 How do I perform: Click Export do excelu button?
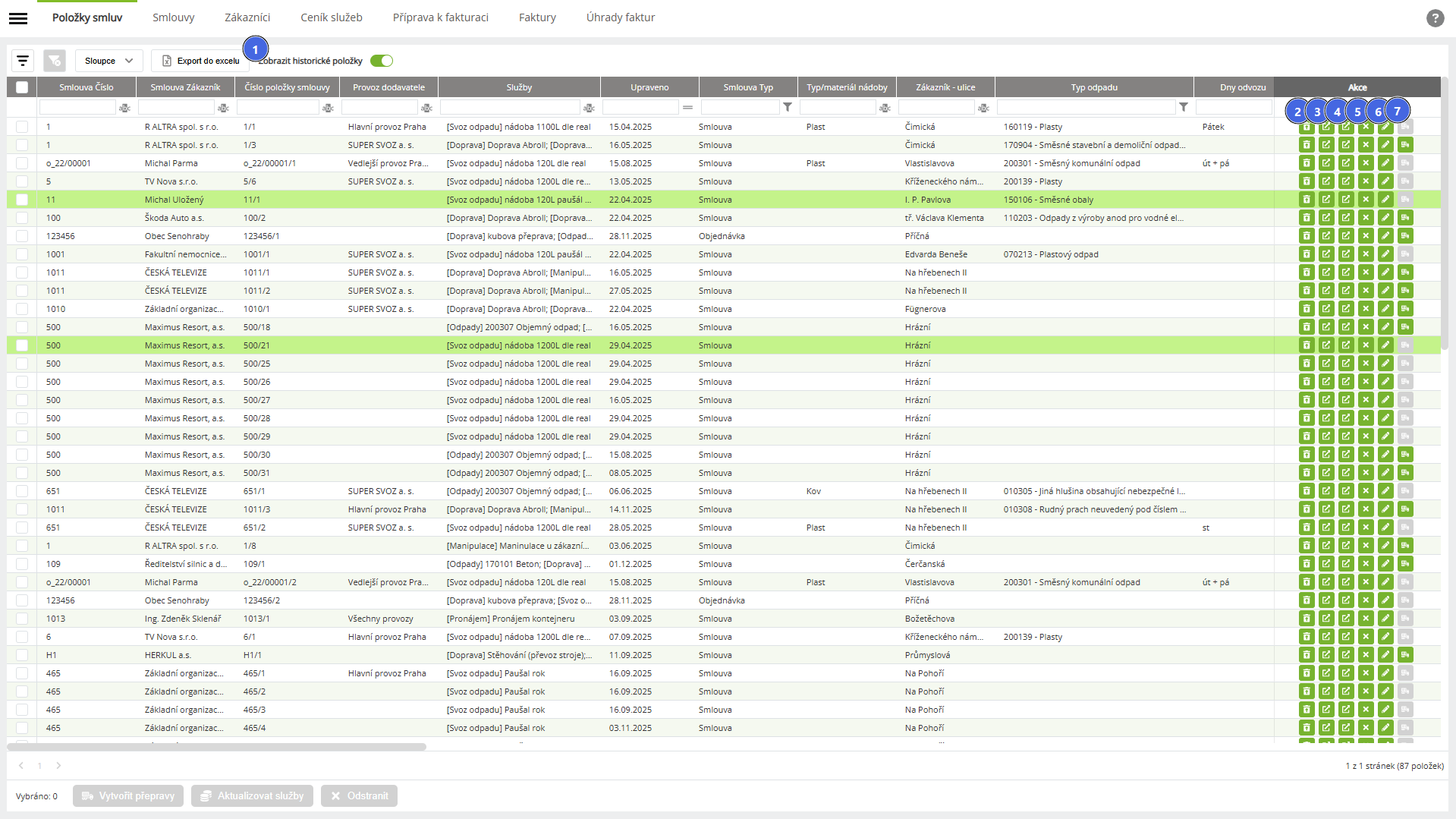[200, 61]
